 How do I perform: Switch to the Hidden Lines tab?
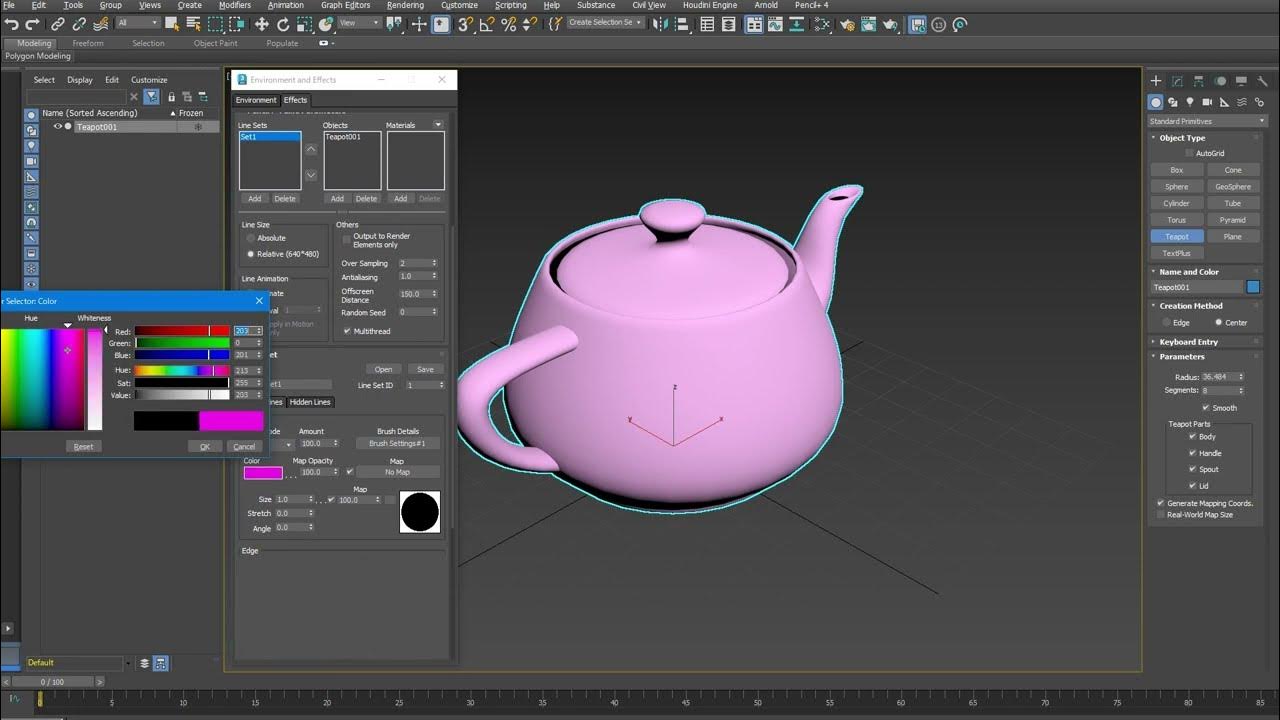310,402
